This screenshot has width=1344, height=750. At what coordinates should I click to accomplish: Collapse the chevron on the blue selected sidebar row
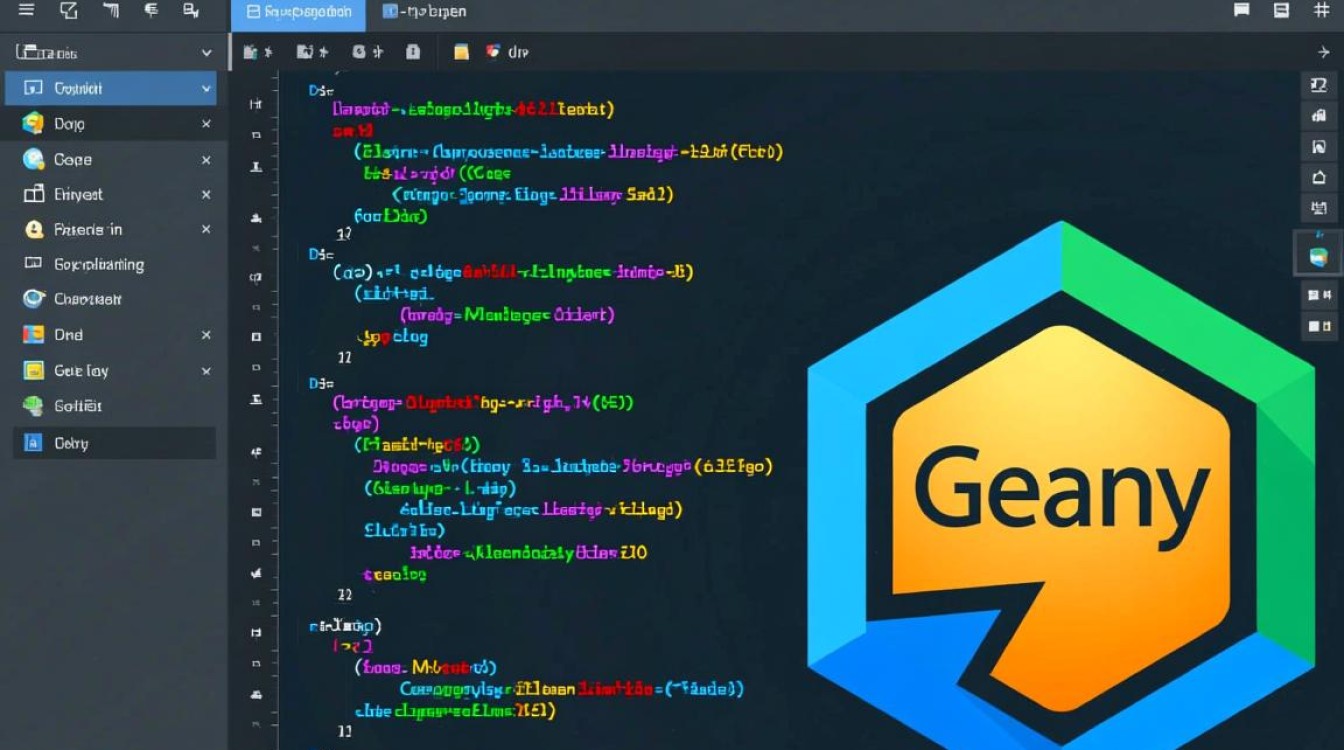click(207, 89)
